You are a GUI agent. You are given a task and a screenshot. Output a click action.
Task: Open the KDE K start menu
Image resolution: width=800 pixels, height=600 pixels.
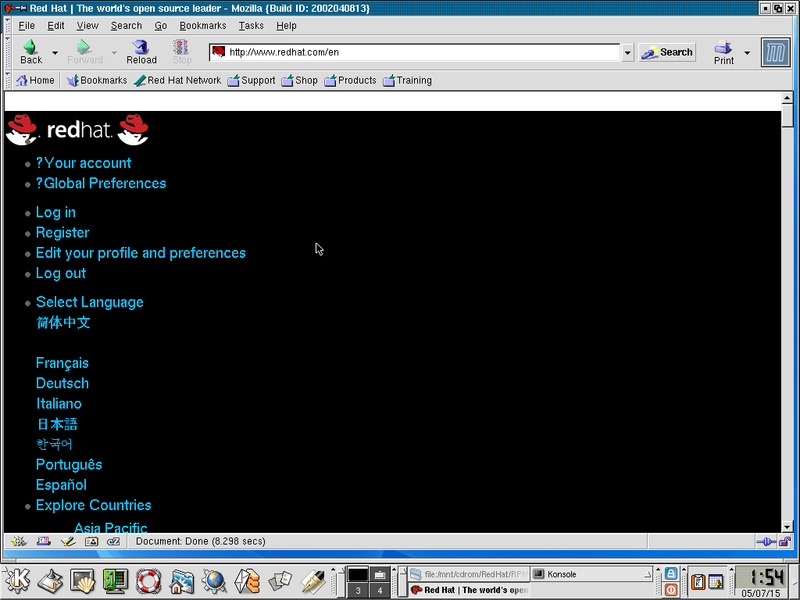17,582
